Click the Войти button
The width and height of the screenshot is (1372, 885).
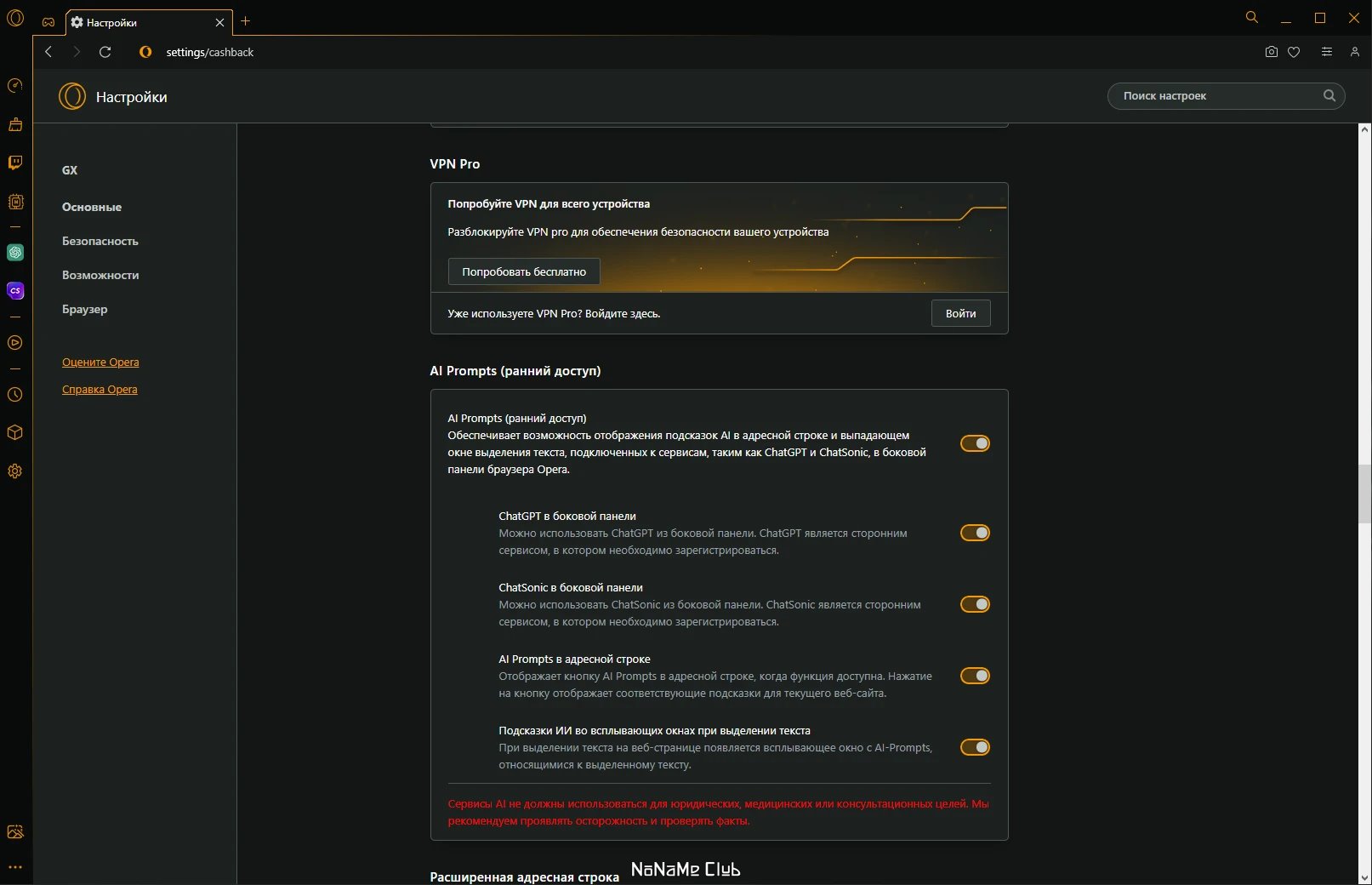960,313
